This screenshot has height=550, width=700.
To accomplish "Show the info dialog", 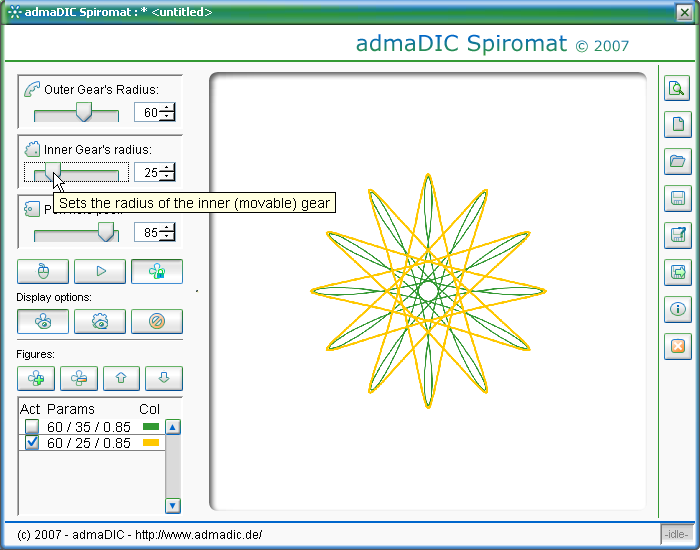I will [x=677, y=309].
